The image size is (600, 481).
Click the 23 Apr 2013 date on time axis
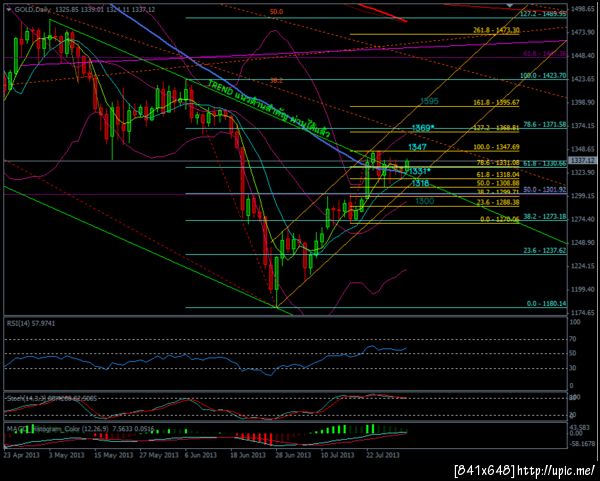[20, 455]
